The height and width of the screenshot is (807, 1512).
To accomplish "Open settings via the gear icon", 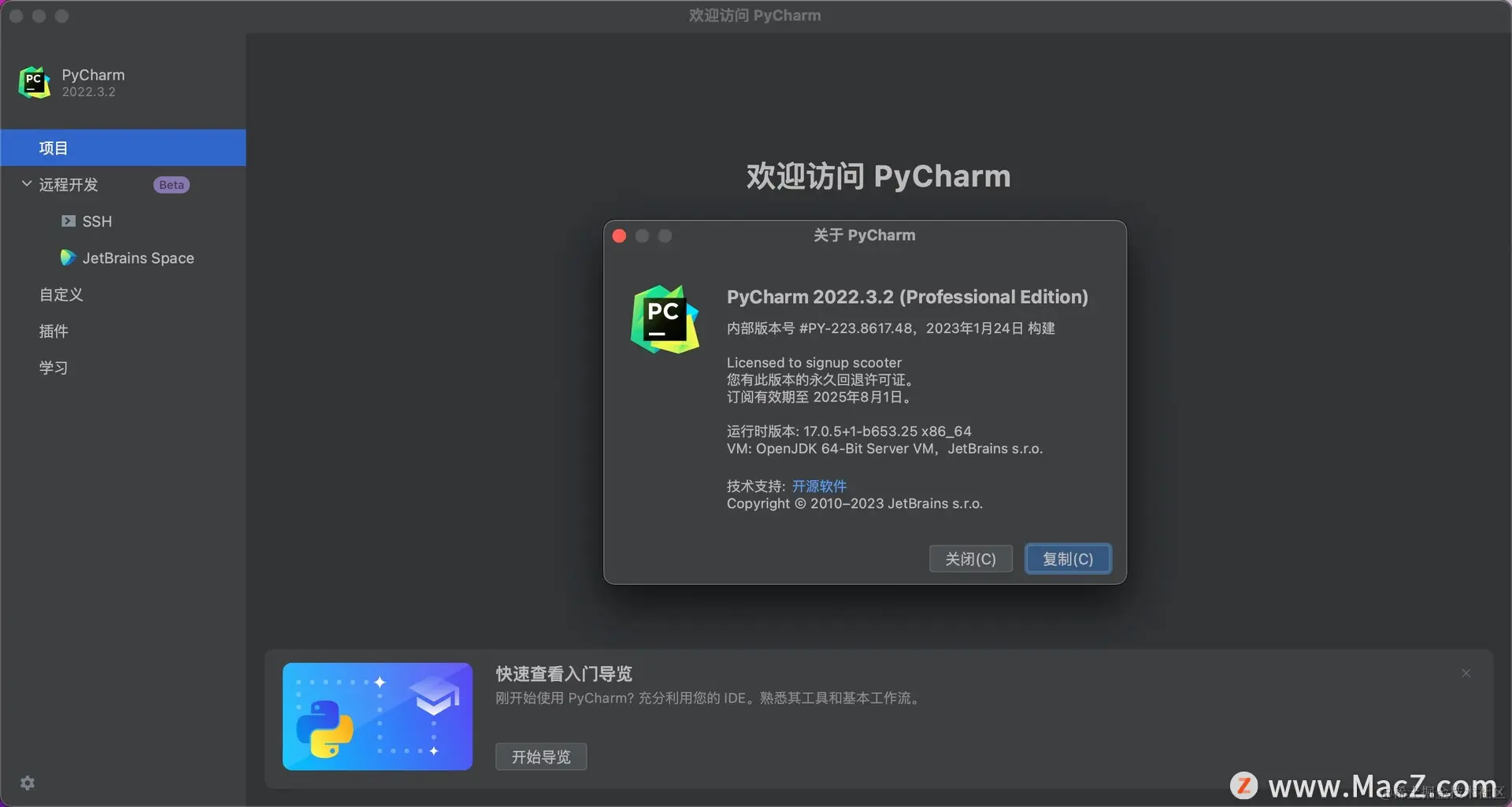I will [28, 783].
